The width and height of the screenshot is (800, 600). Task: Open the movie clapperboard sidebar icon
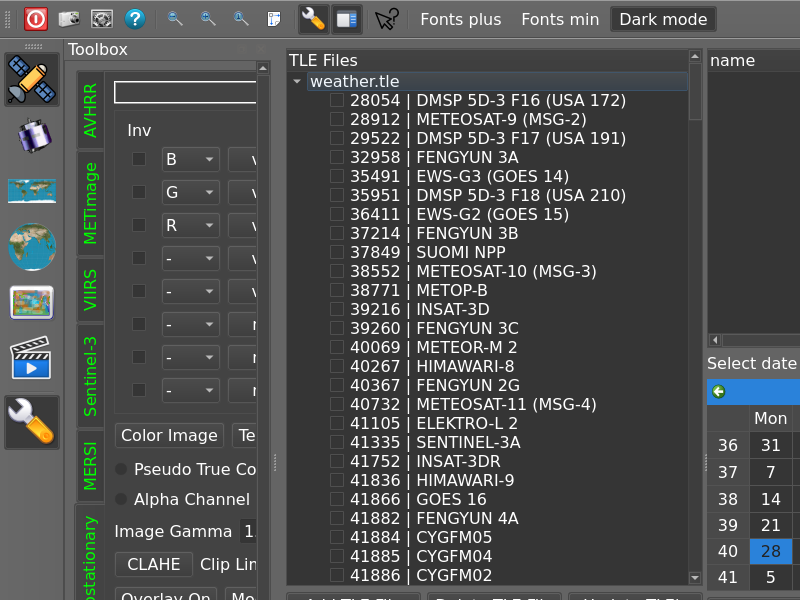[32, 358]
